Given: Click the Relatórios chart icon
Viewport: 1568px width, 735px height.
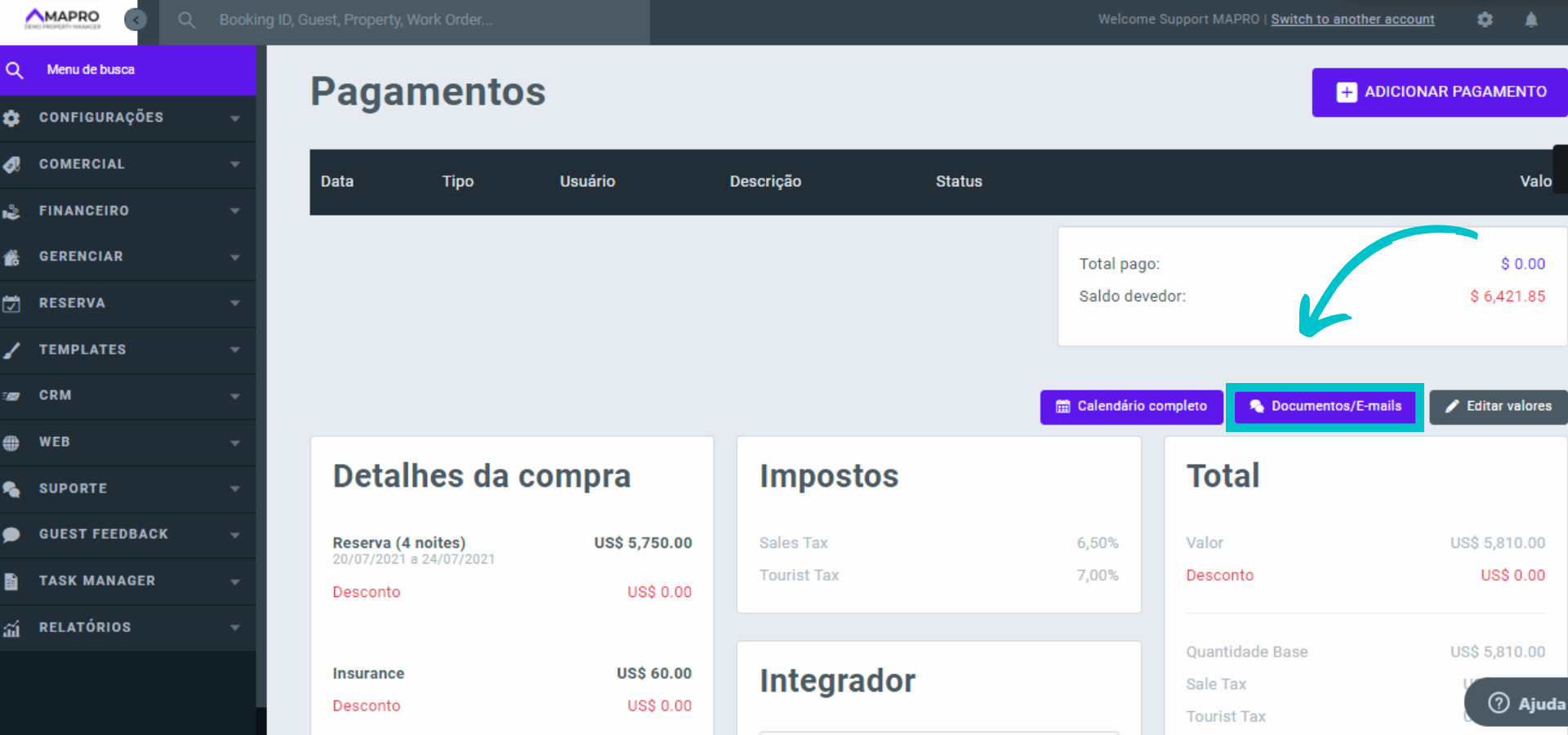Looking at the screenshot, I should (x=11, y=628).
